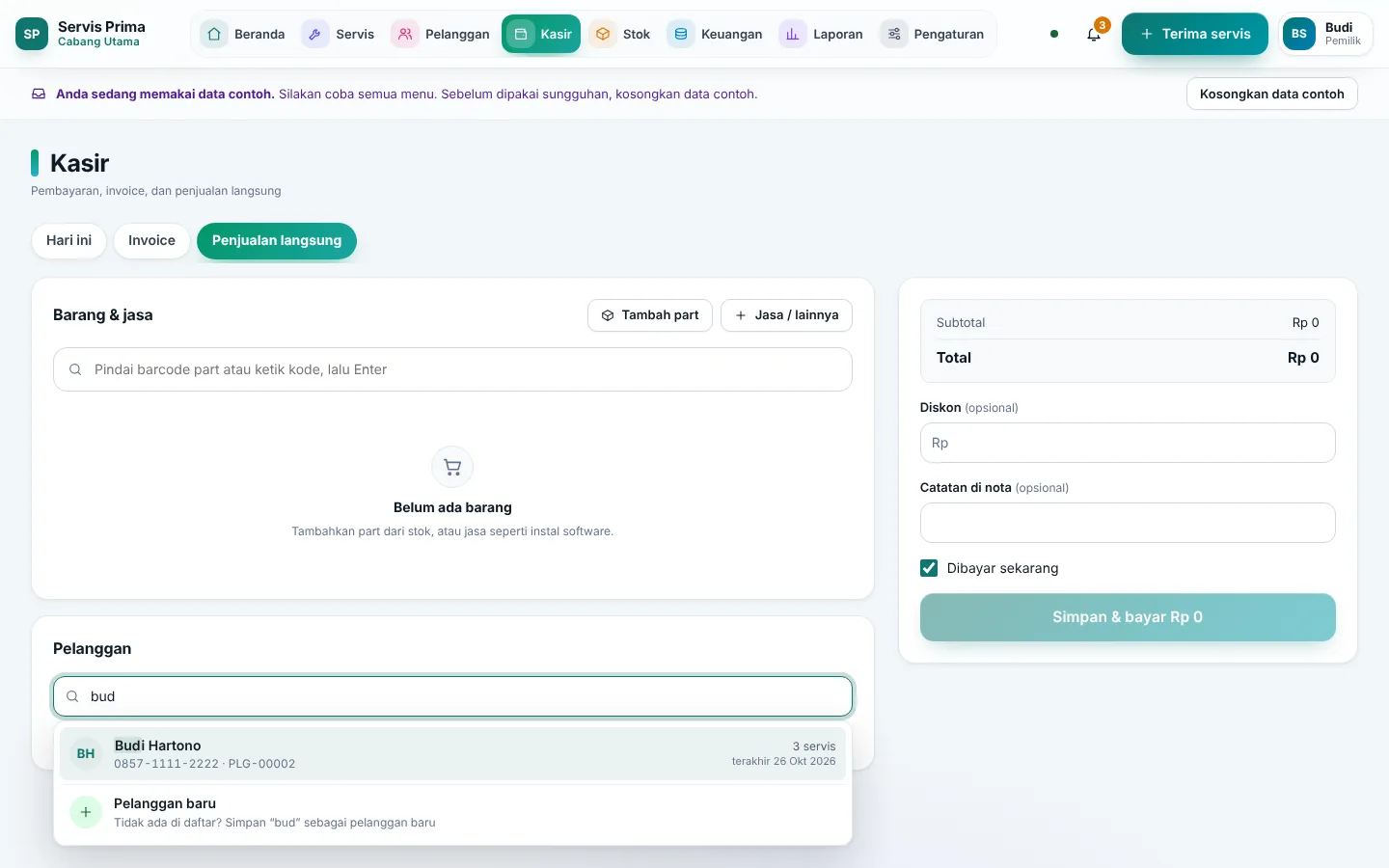Screen dimensions: 1389x868
Task: Click the BH avatar of Budi Hartono
Action: tap(86, 753)
